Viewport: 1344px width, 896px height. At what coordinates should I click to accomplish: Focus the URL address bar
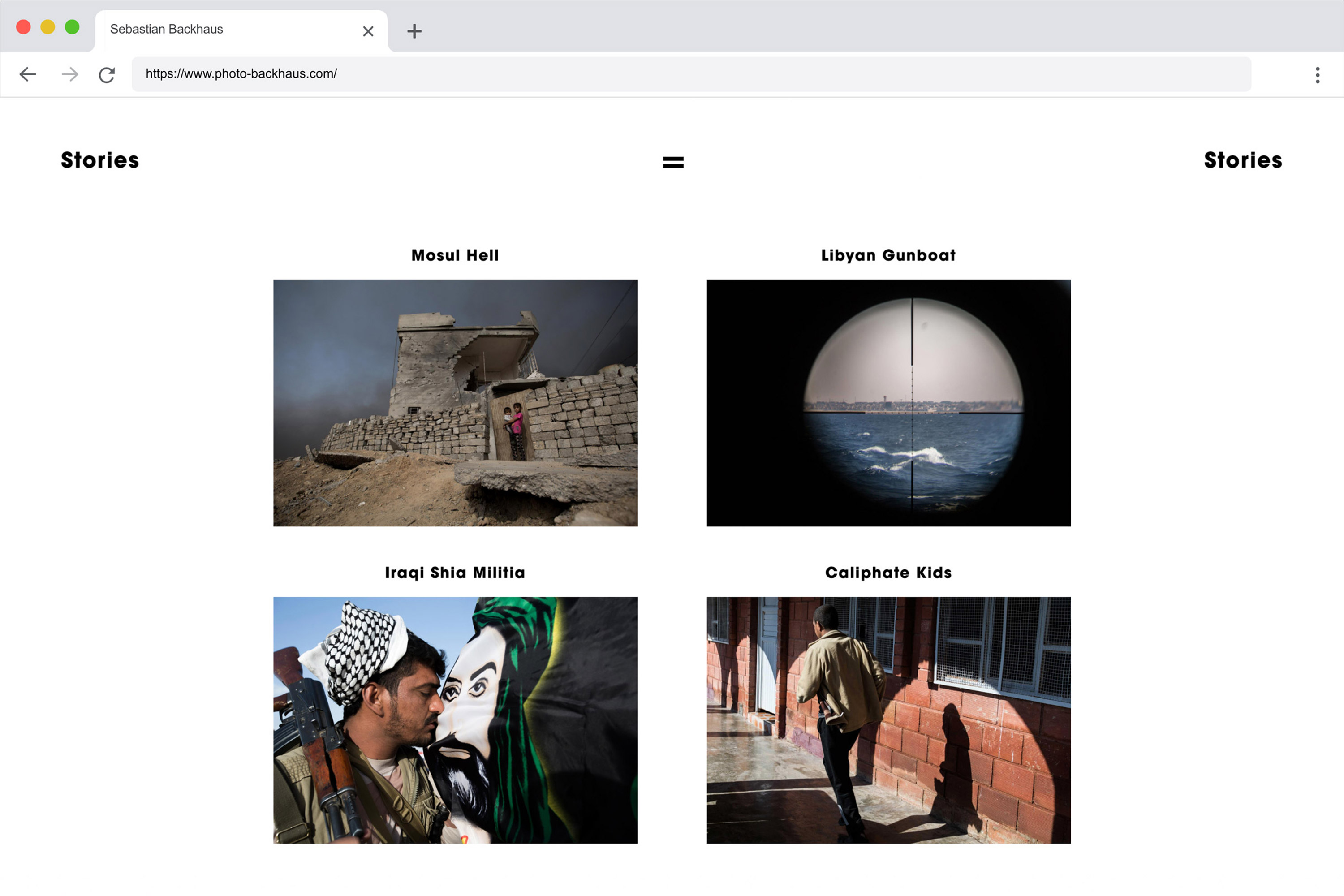(x=691, y=74)
